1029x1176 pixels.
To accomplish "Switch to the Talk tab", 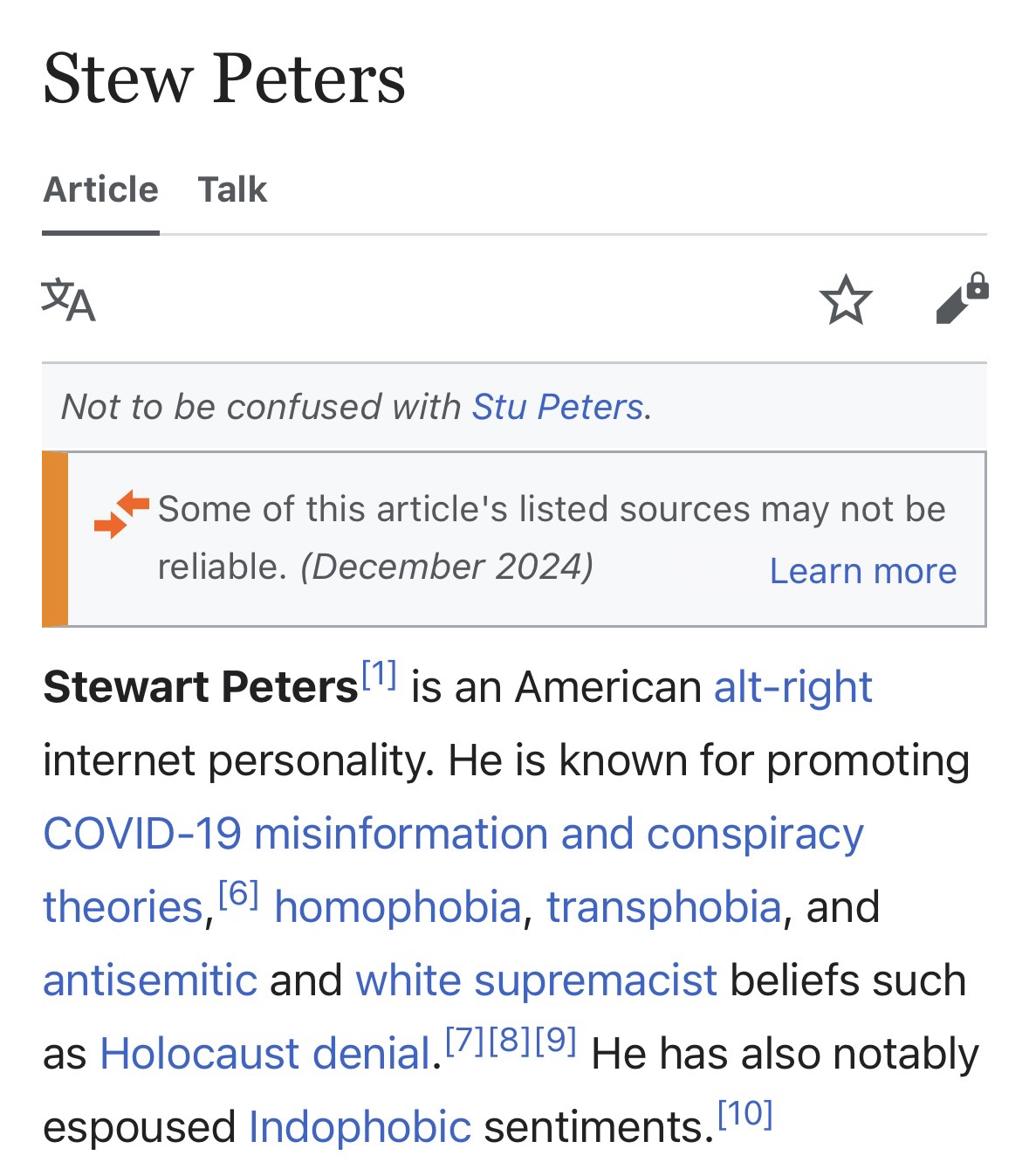I will tap(232, 189).
